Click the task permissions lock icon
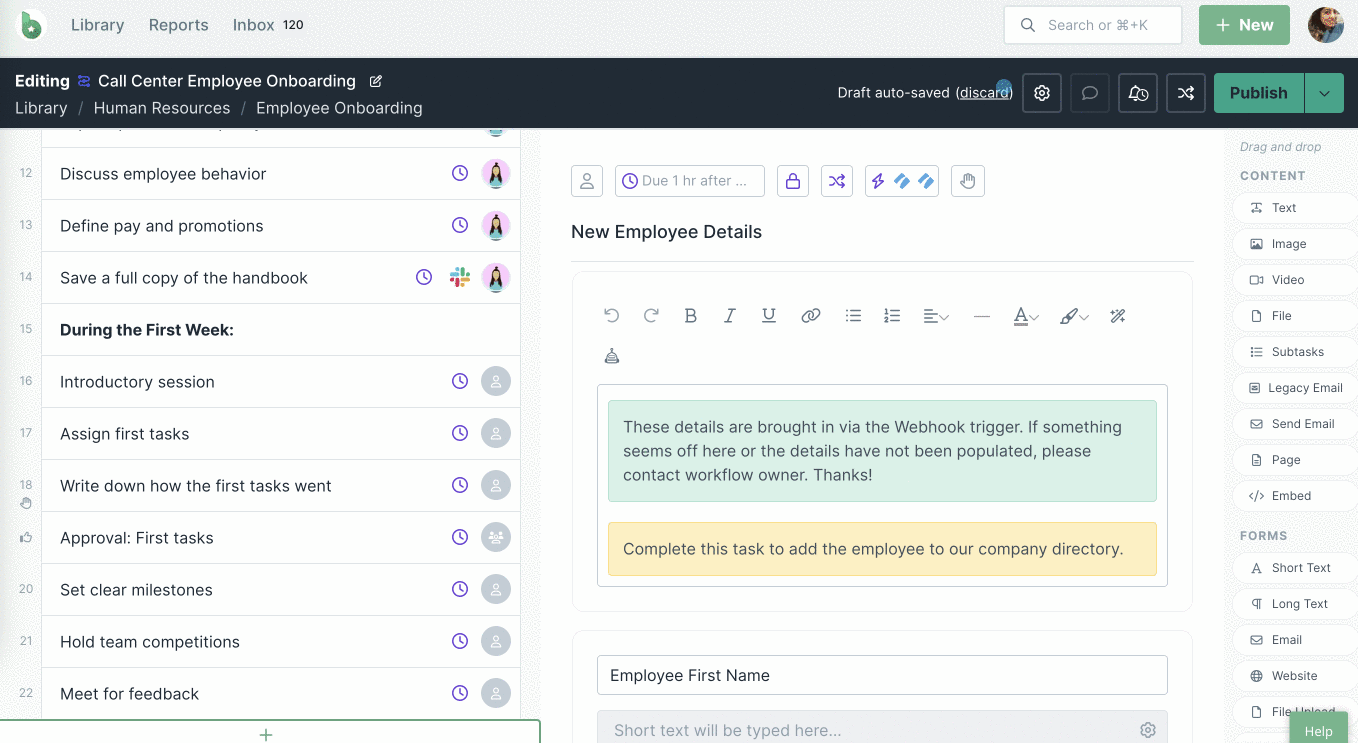 click(793, 181)
